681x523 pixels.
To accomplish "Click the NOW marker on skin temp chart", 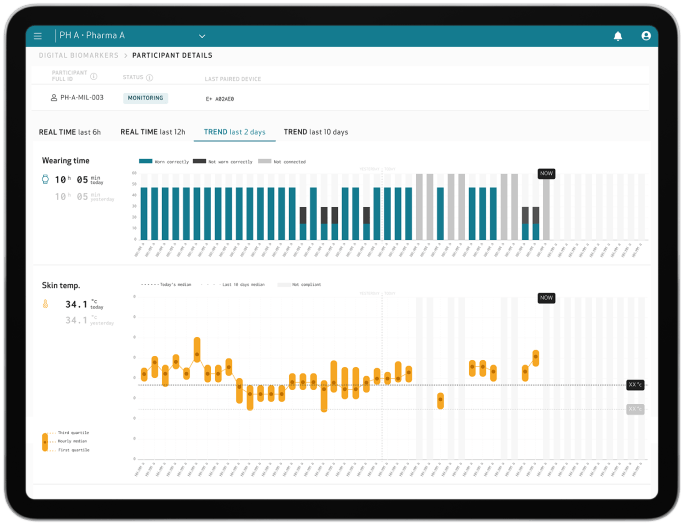I will (x=546, y=297).
